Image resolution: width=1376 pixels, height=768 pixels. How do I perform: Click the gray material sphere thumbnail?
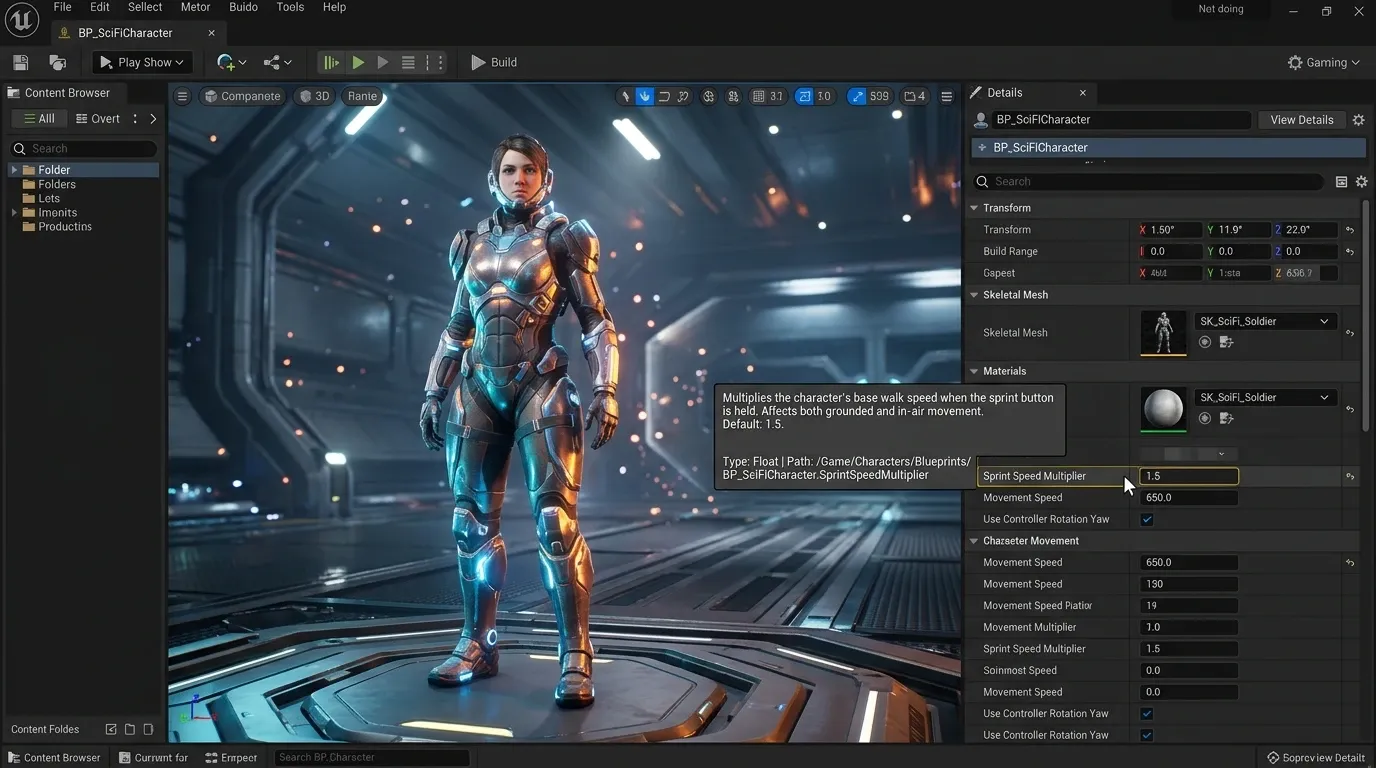(x=1163, y=409)
